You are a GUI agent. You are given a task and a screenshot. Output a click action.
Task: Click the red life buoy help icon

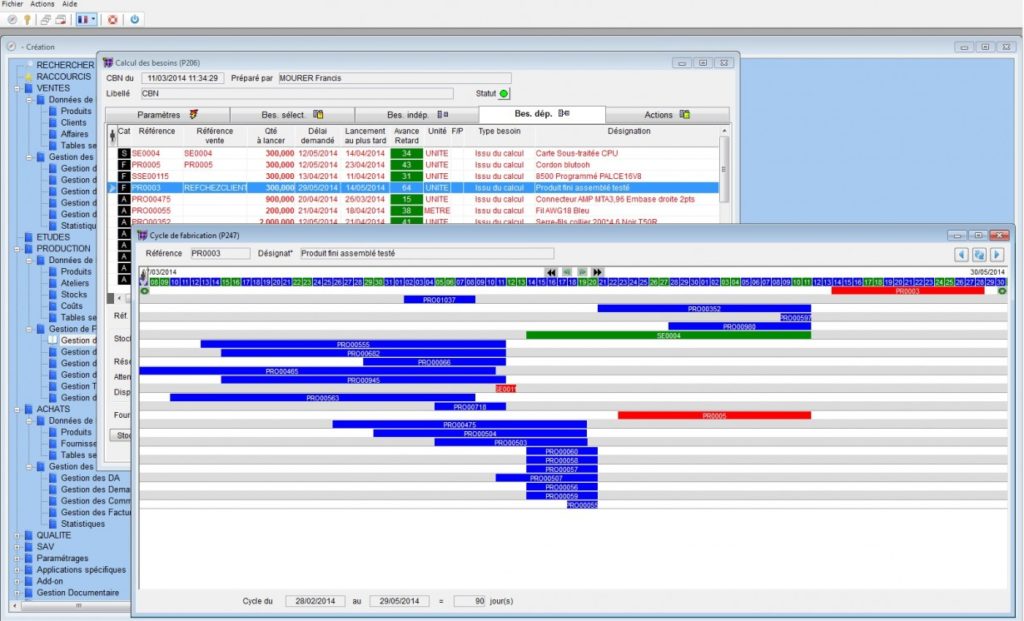[x=112, y=19]
